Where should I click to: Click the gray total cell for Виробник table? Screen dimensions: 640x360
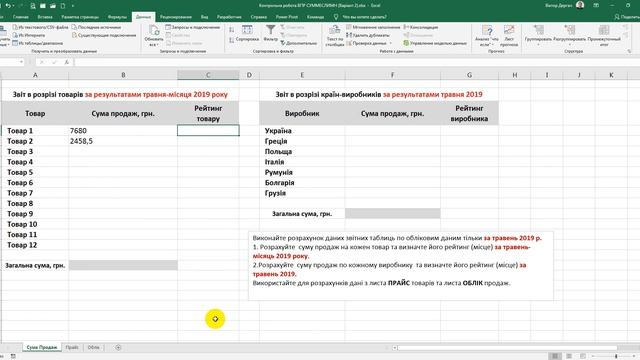coord(393,213)
